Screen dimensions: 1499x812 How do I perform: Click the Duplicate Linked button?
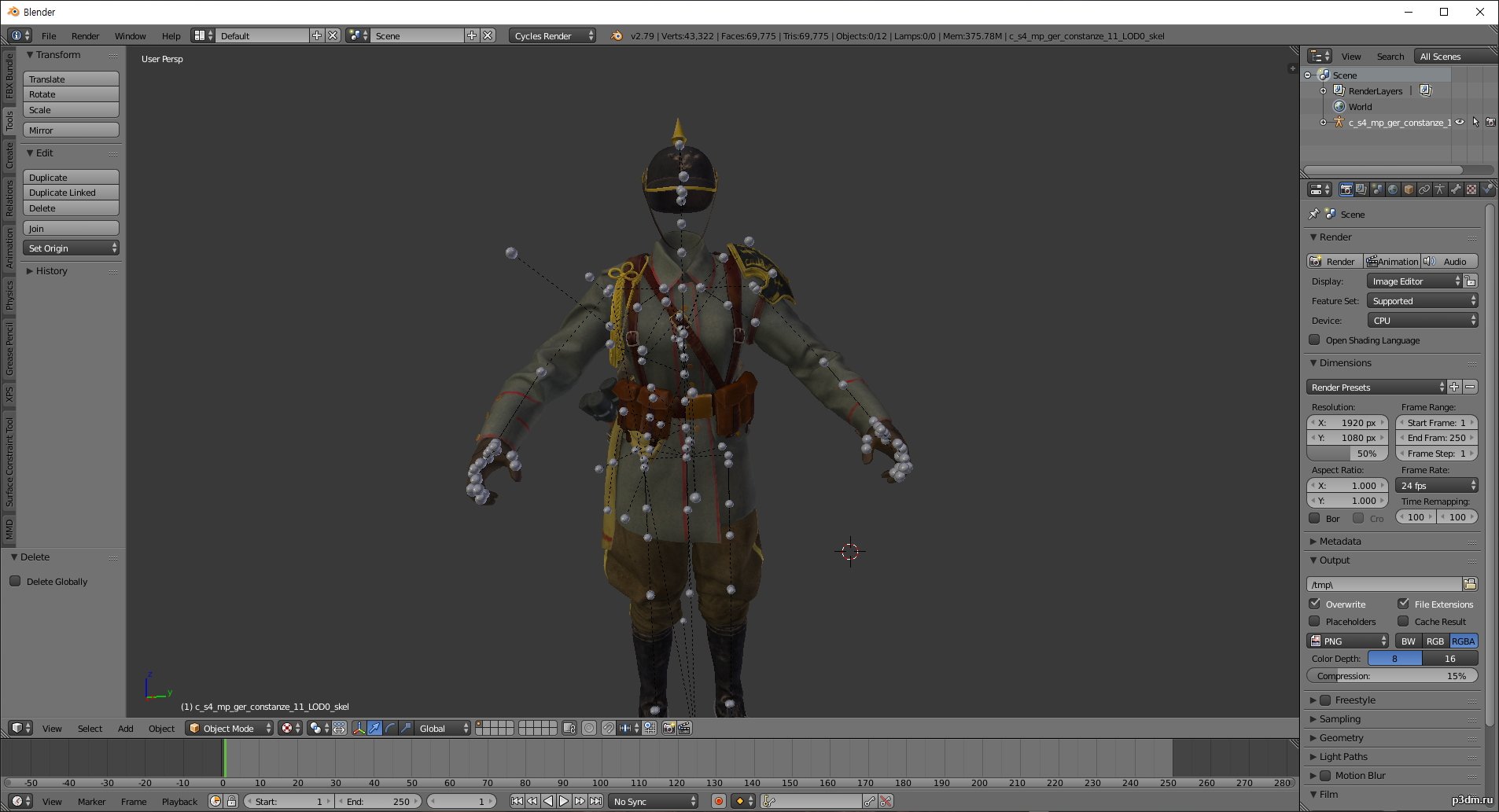(x=71, y=193)
